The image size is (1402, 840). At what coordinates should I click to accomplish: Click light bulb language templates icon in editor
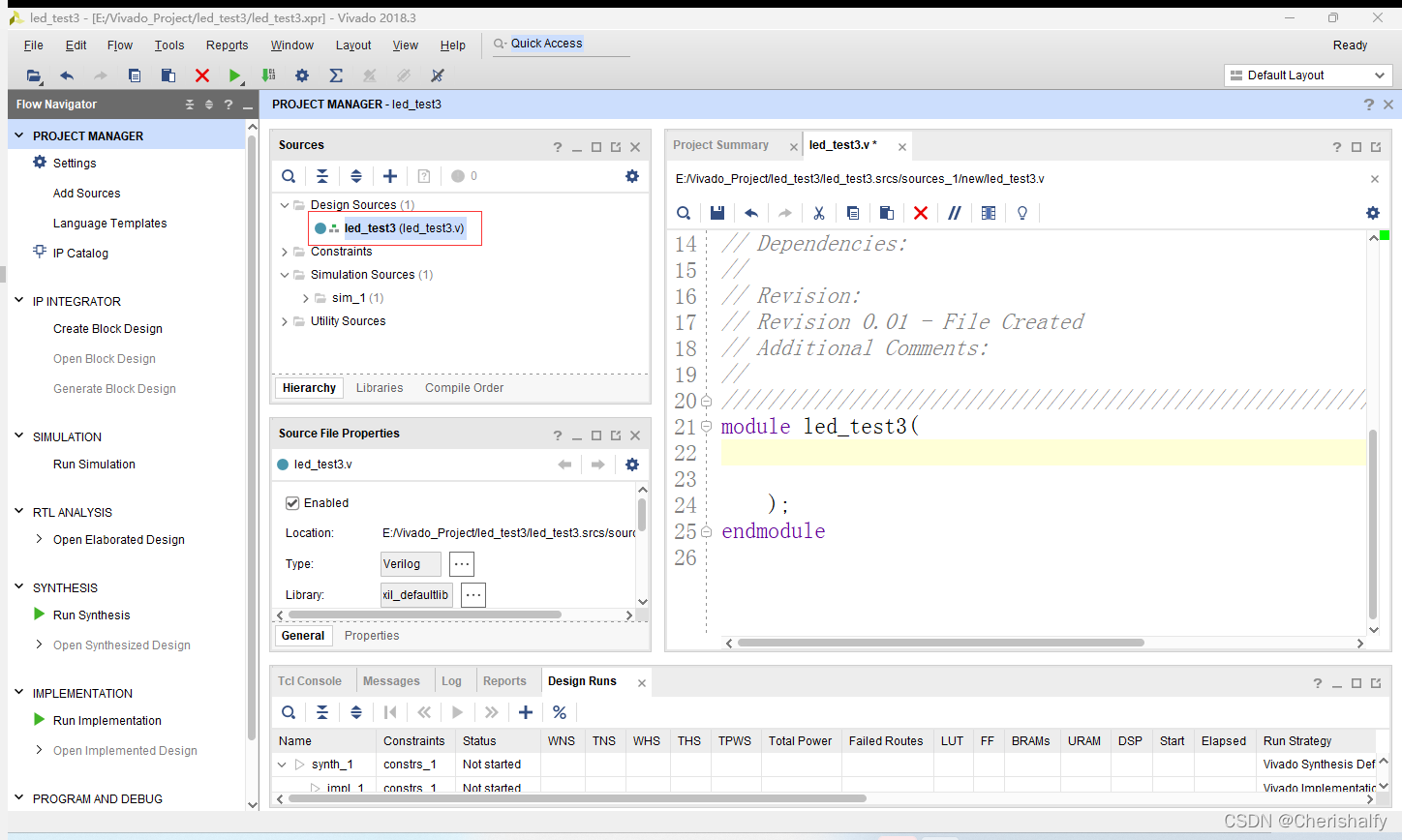[1022, 213]
